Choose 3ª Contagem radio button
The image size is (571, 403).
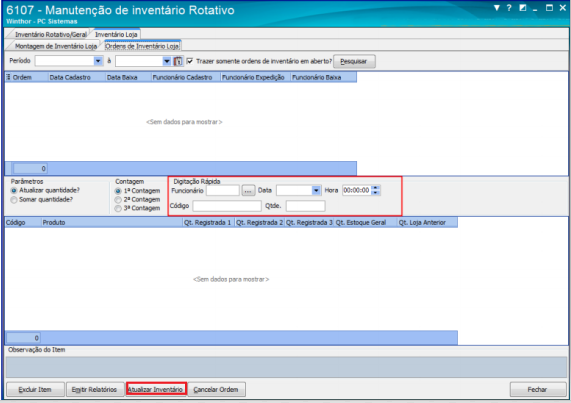point(118,209)
